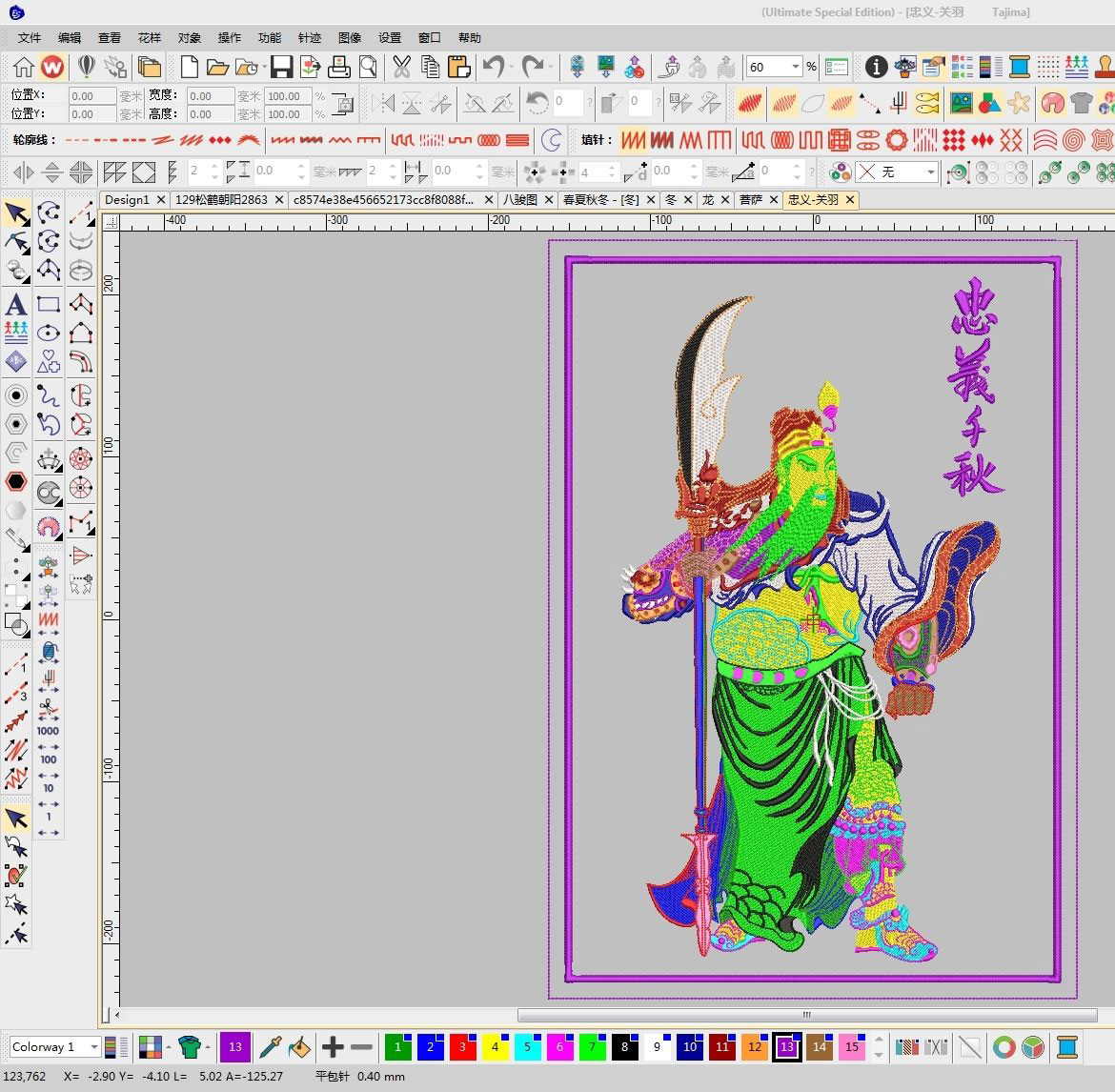The image size is (1115, 1092).
Task: Select color swatch 8 black
Action: [x=624, y=1046]
